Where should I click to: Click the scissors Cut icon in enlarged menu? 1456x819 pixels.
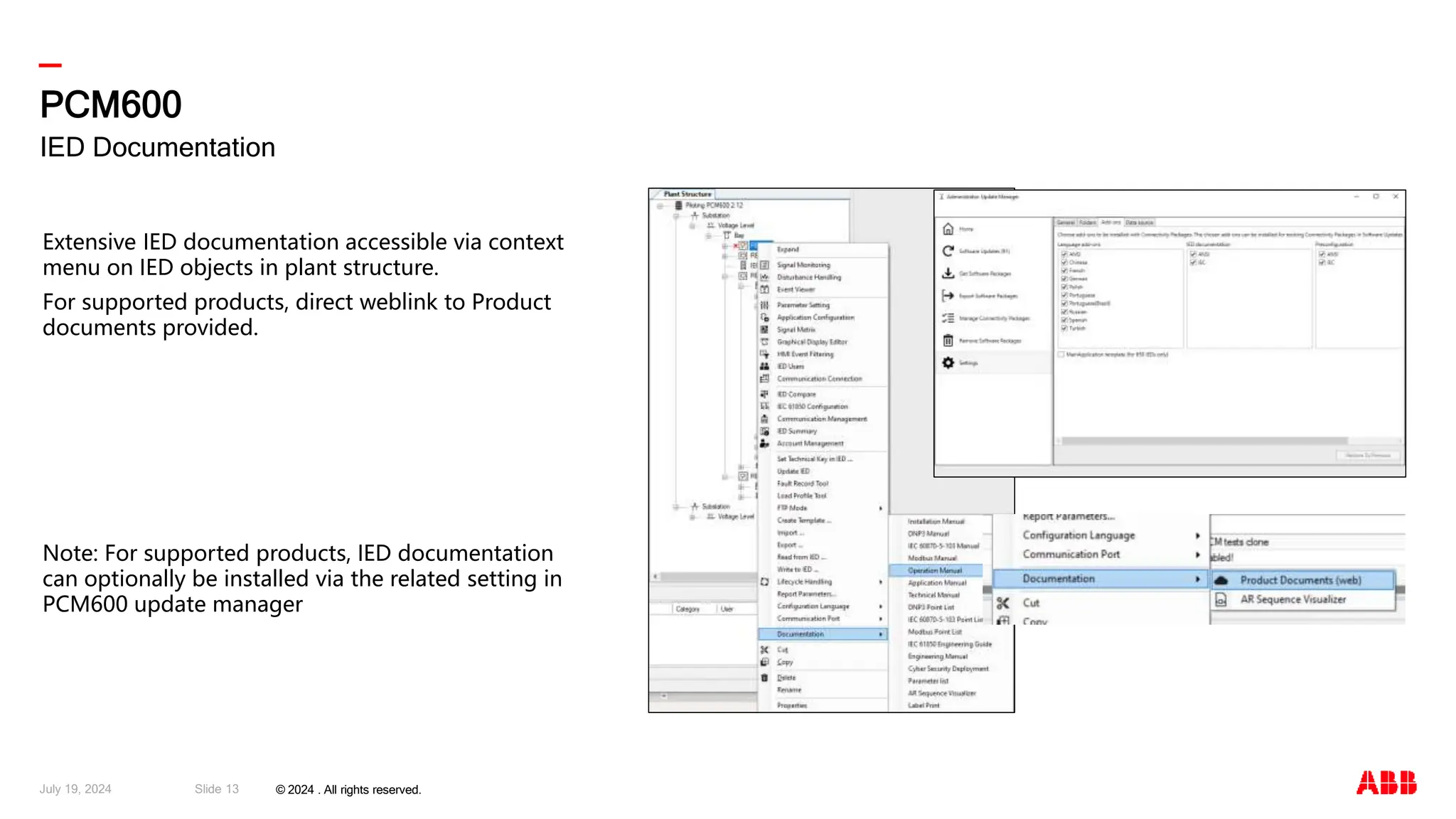pos(1003,603)
